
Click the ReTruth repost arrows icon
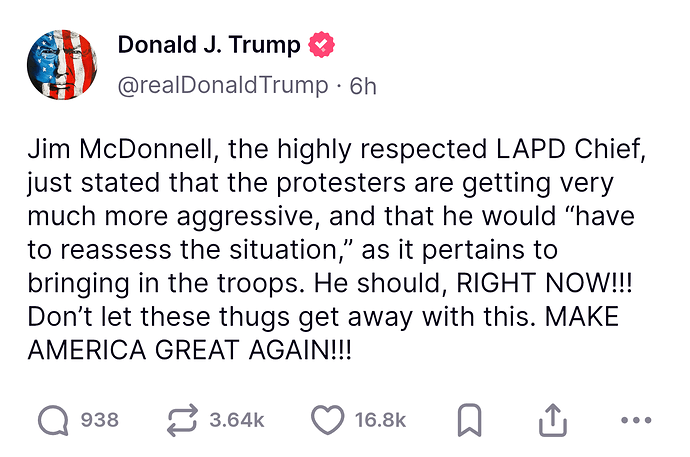pos(182,420)
